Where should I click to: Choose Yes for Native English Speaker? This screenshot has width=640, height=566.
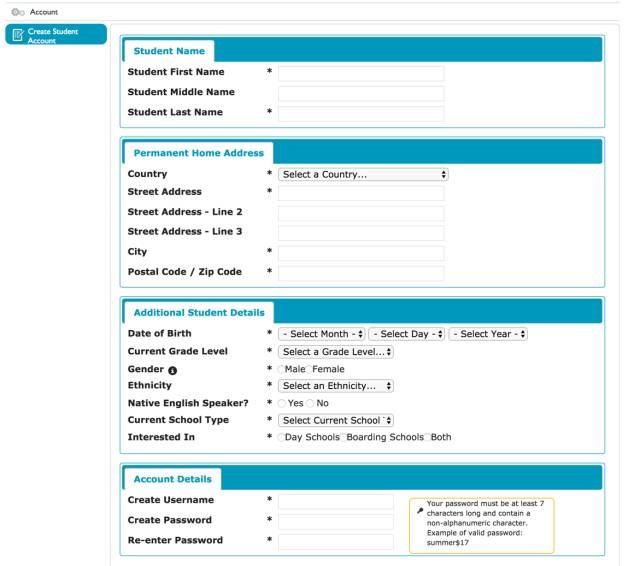pos(282,403)
